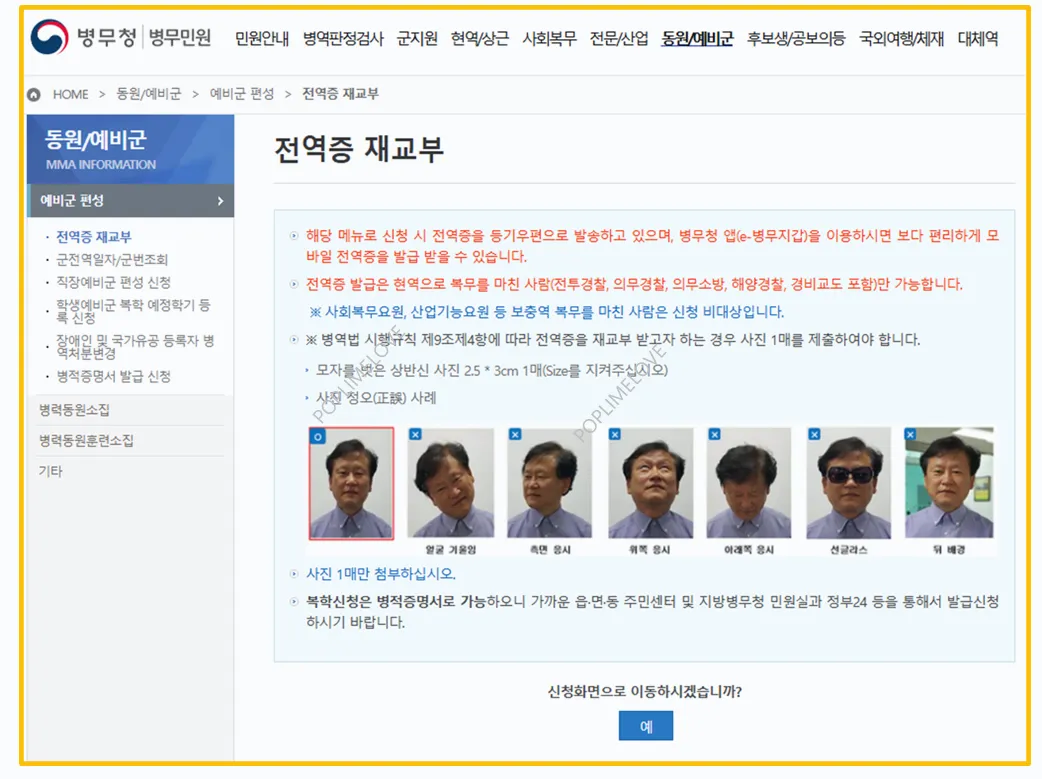Click the home icon in breadcrumb
Screen dimensions: 1042x779
(x=34, y=95)
